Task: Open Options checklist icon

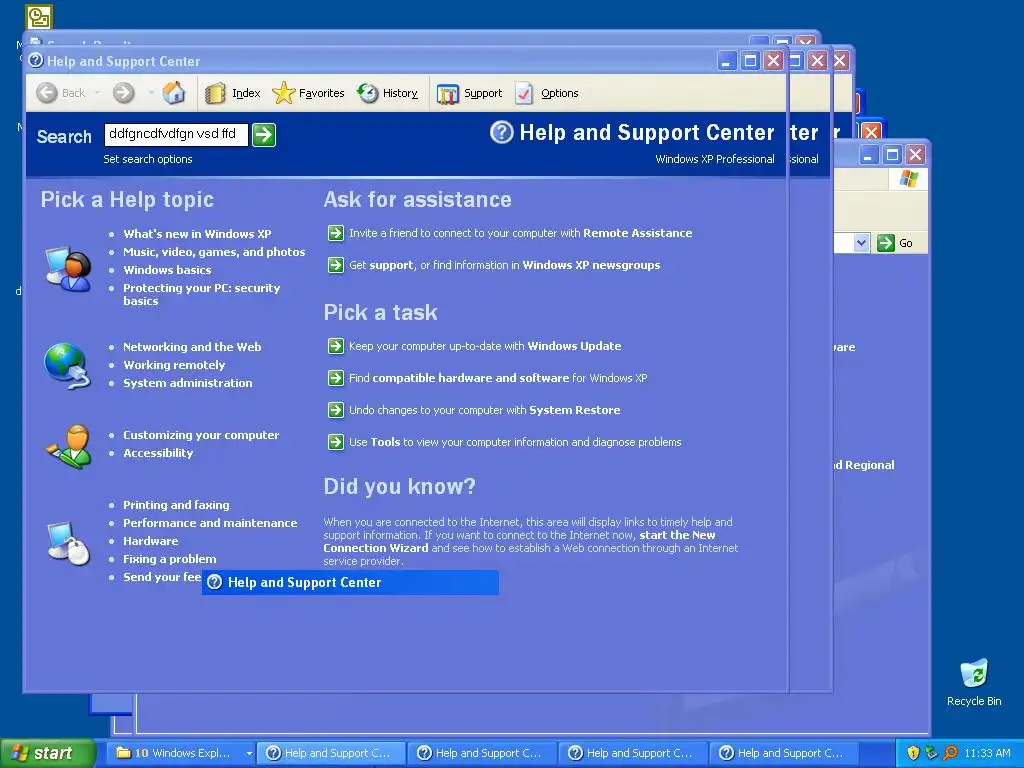Action: pos(524,93)
